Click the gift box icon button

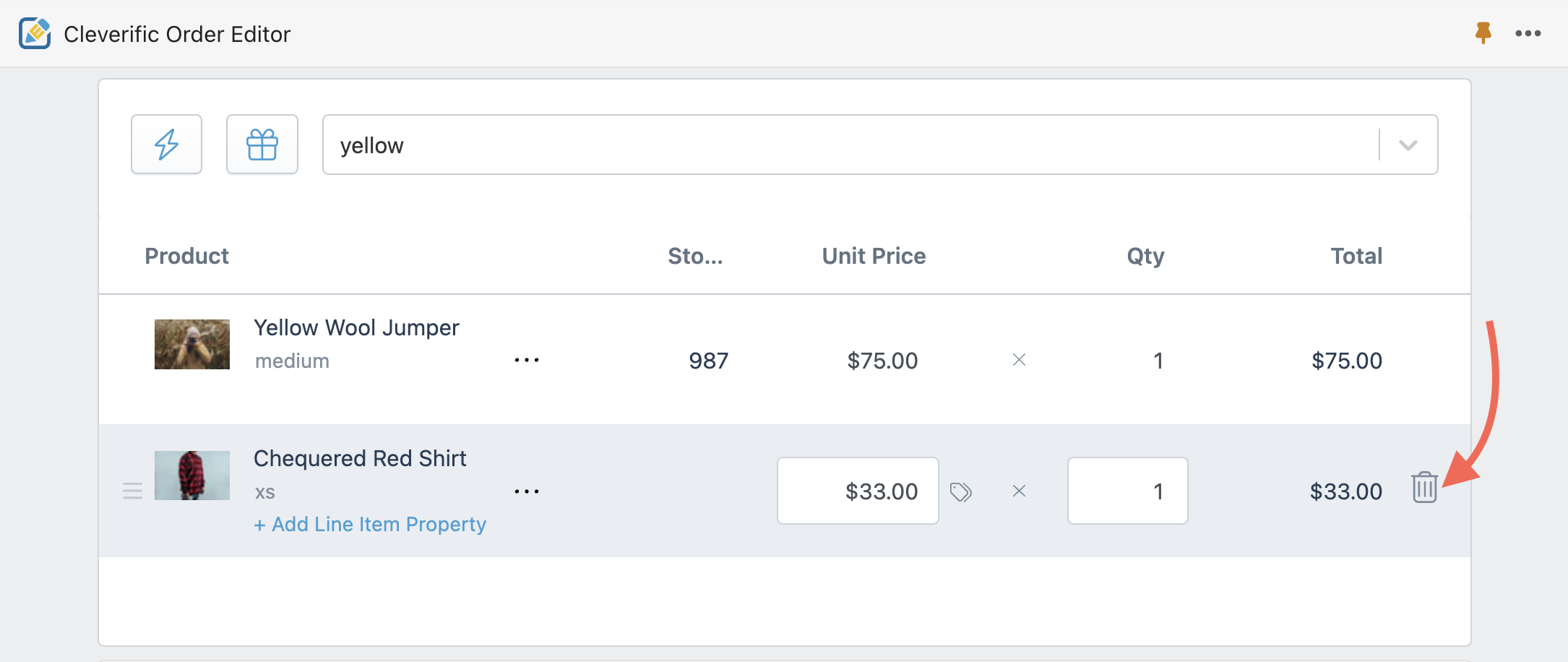[x=262, y=145]
